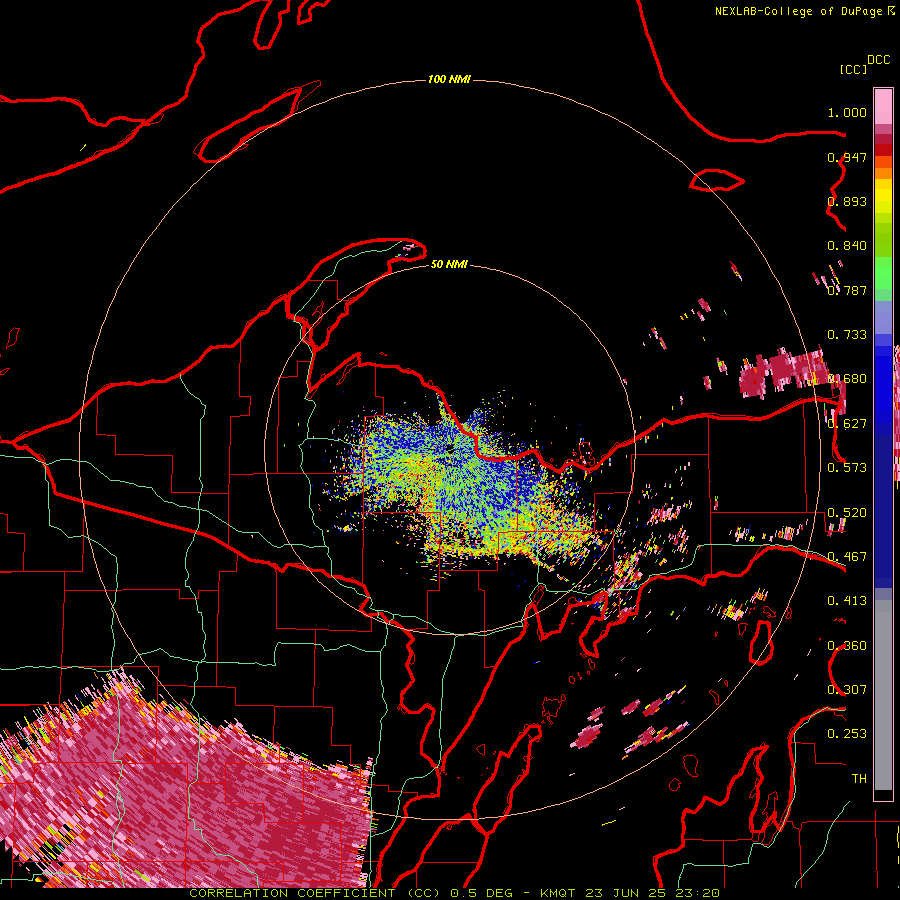This screenshot has width=900, height=900.
Task: Click the DCC [CC] color scale heading
Action: [864, 64]
